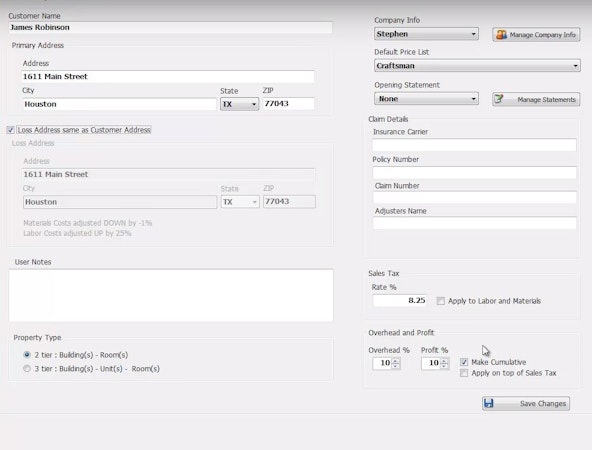Decrease Profit % with the down arrow
Image resolution: width=592 pixels, height=450 pixels.
click(x=444, y=366)
